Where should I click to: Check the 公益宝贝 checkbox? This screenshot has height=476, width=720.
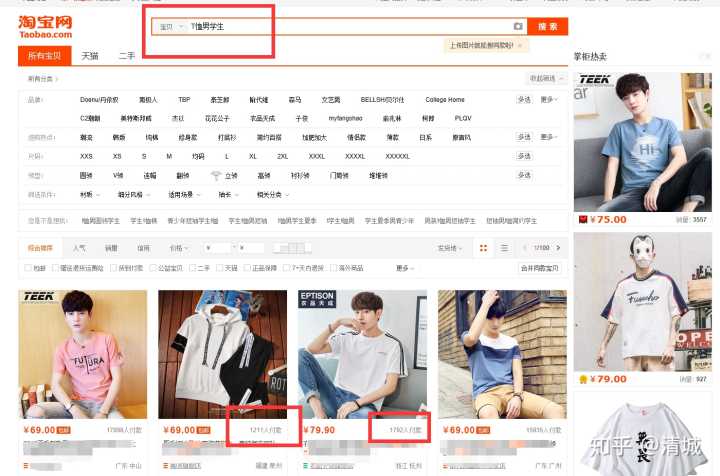[x=153, y=268]
